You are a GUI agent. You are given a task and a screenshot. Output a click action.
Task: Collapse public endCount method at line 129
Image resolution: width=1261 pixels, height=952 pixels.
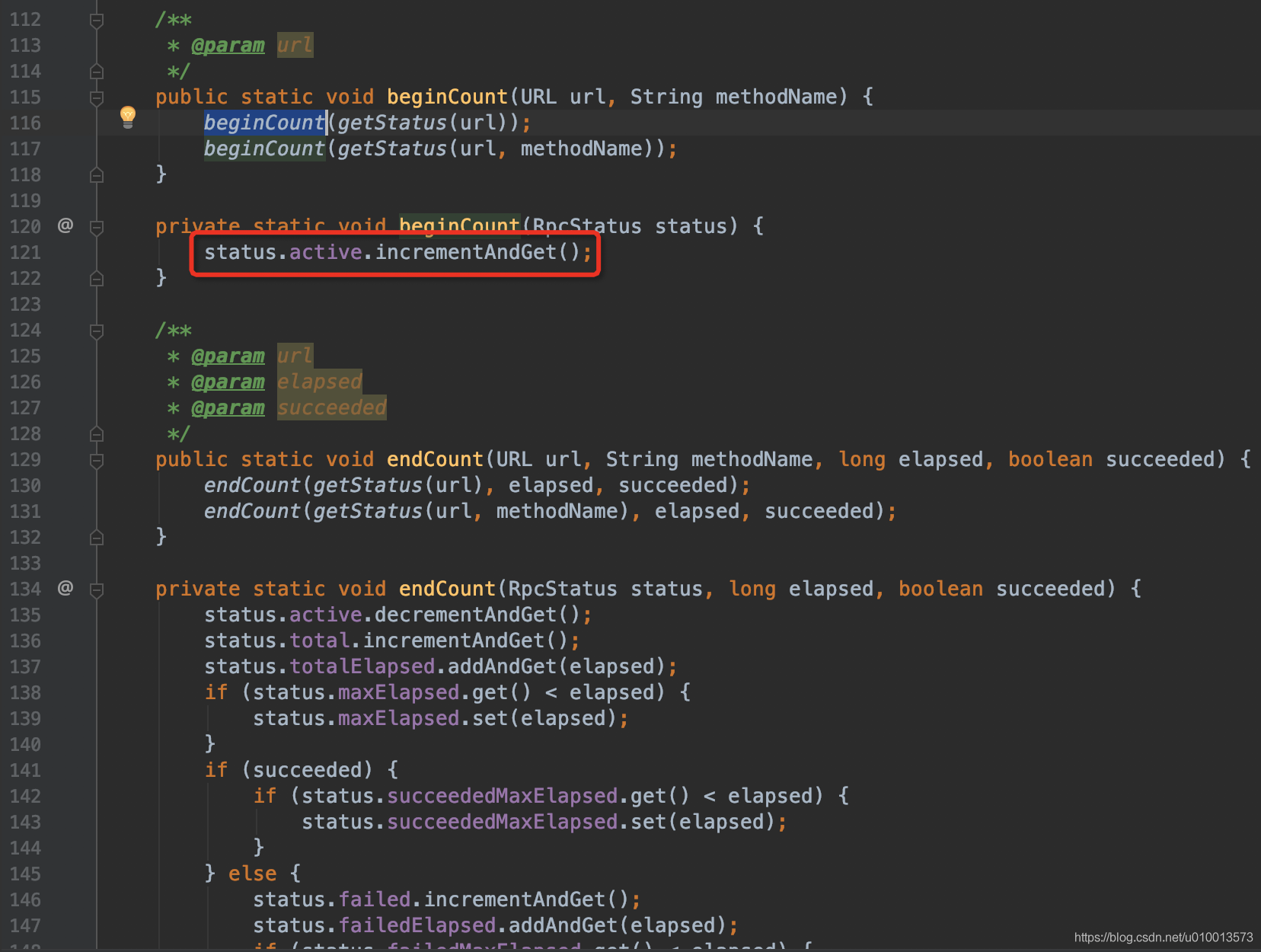tap(97, 460)
